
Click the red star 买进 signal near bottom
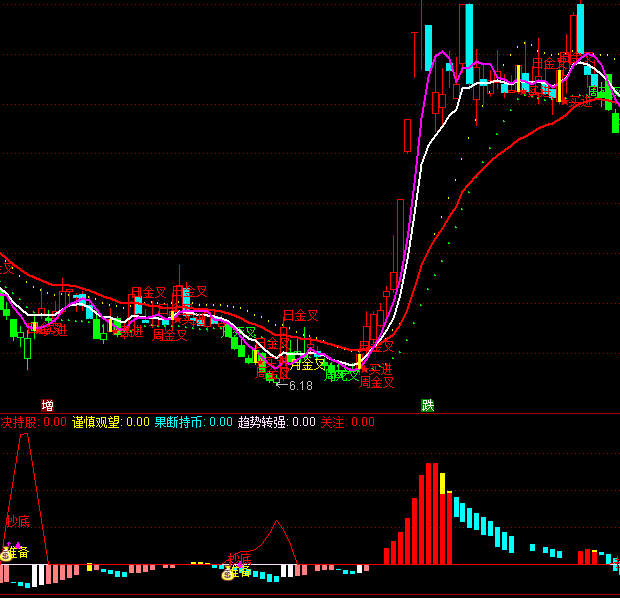click(x=365, y=369)
